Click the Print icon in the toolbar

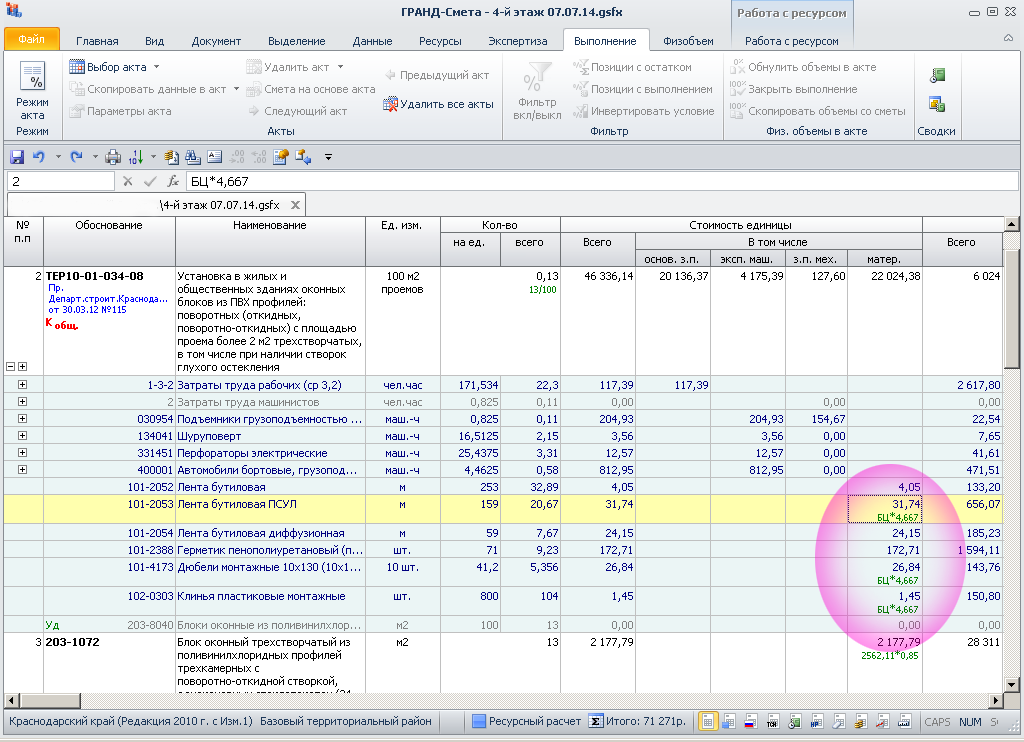tap(113, 157)
